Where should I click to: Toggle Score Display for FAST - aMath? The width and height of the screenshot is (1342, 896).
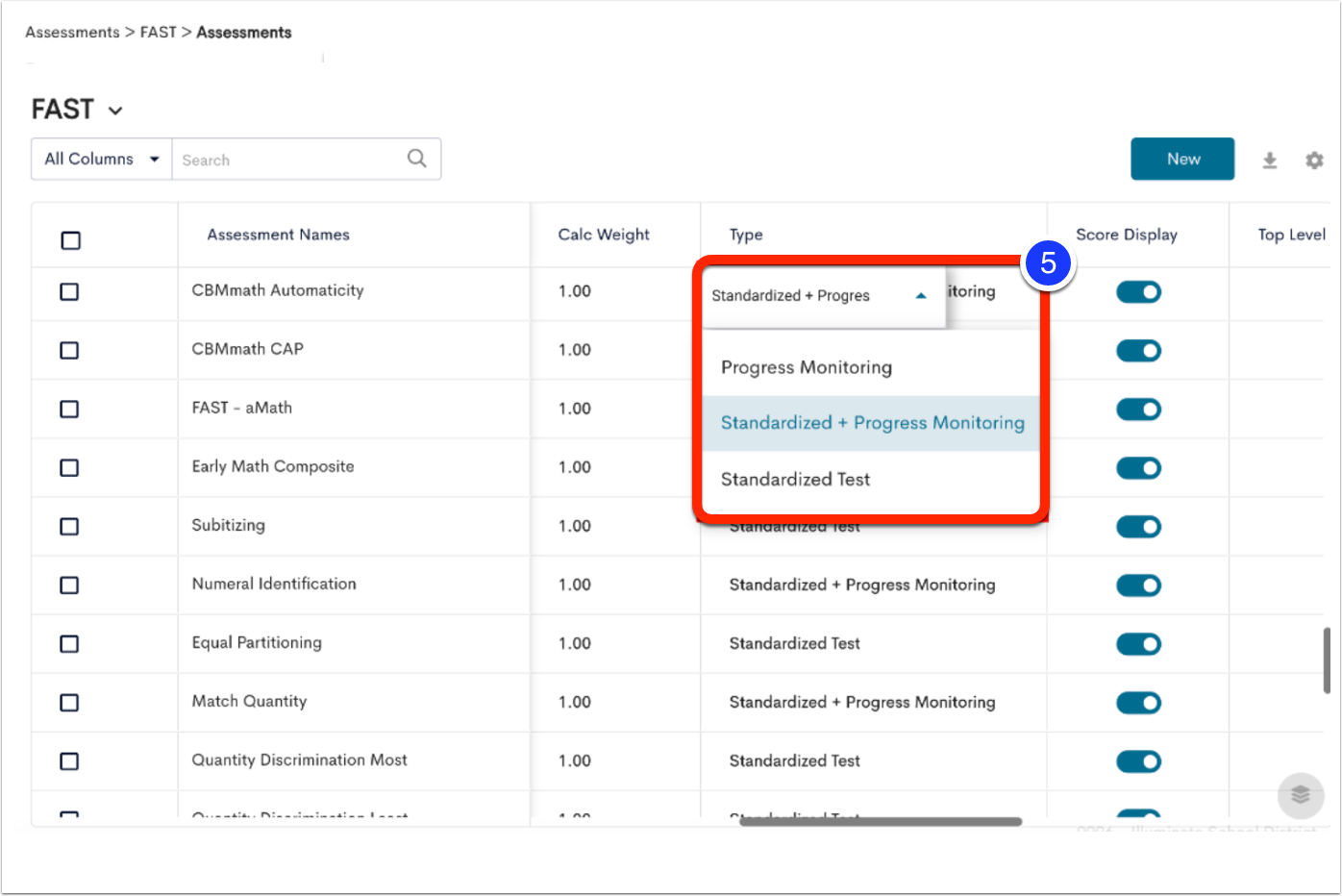(1139, 409)
